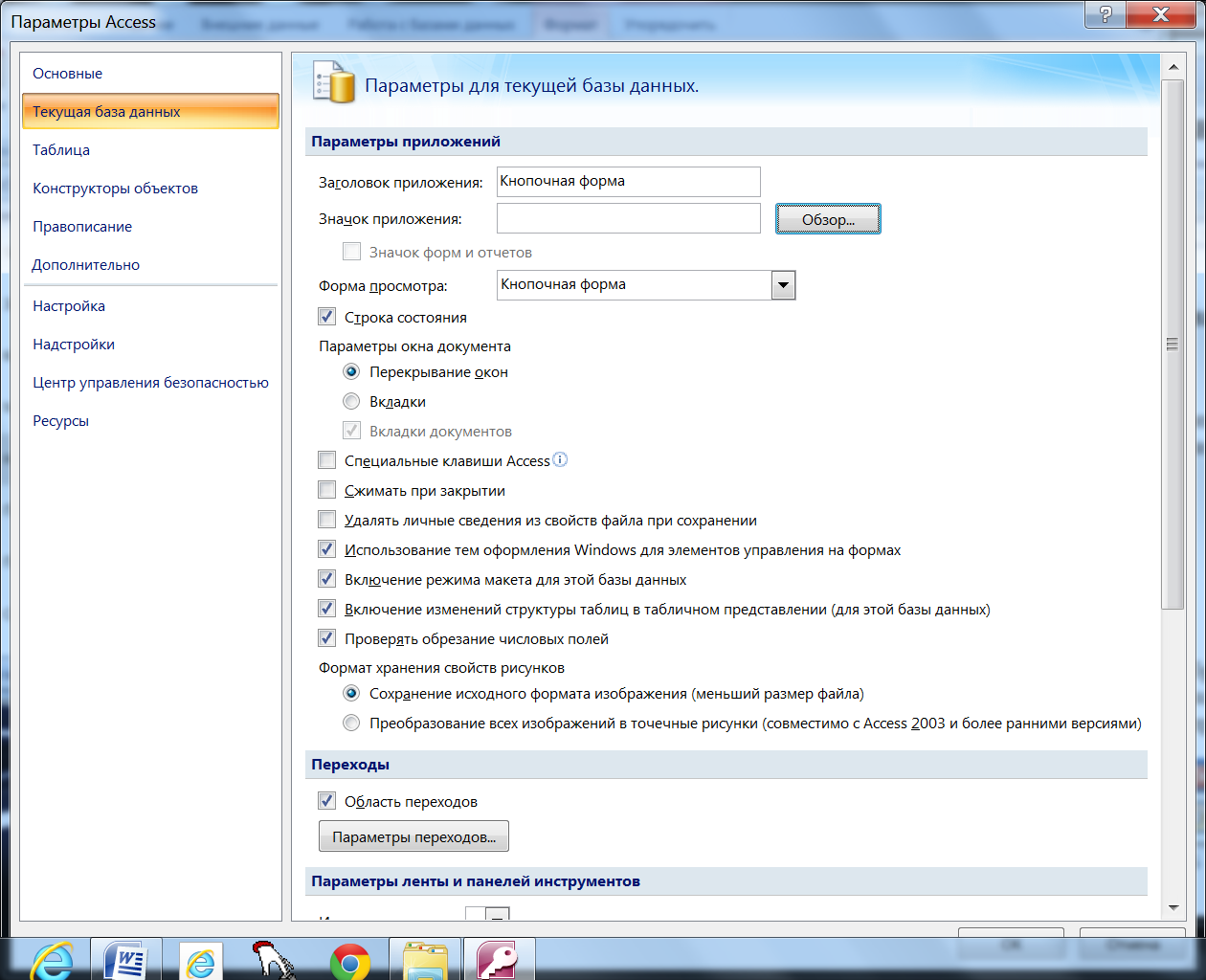The height and width of the screenshot is (980, 1206).
Task: Click 'Формат хранения свойств рисунков' label
Action: click(441, 668)
